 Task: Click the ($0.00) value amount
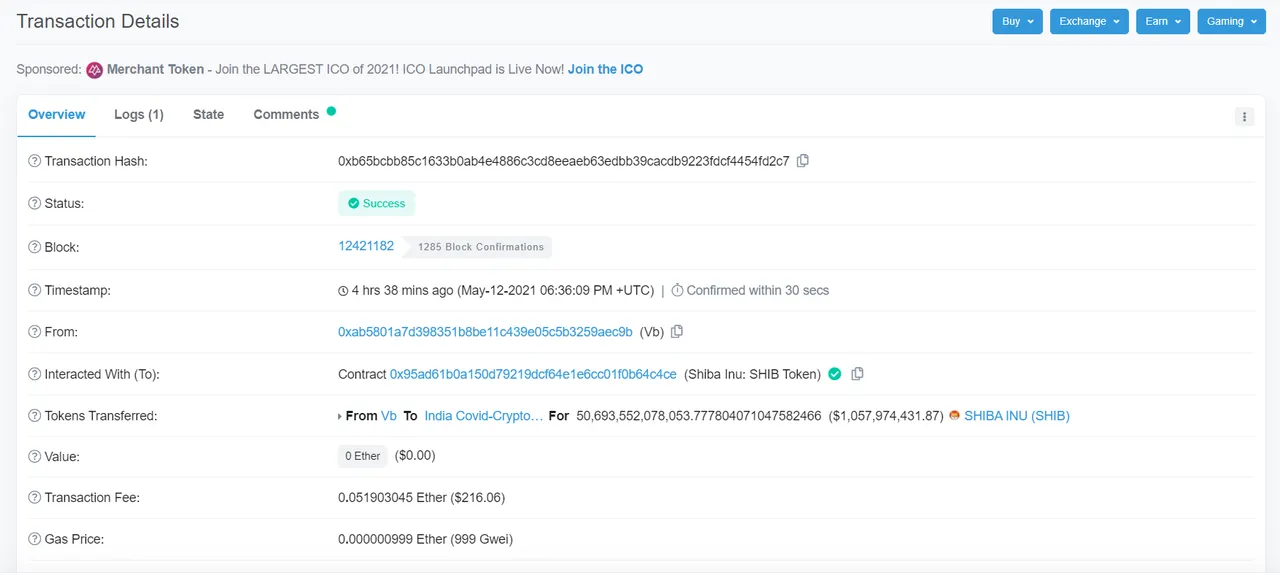coord(415,456)
